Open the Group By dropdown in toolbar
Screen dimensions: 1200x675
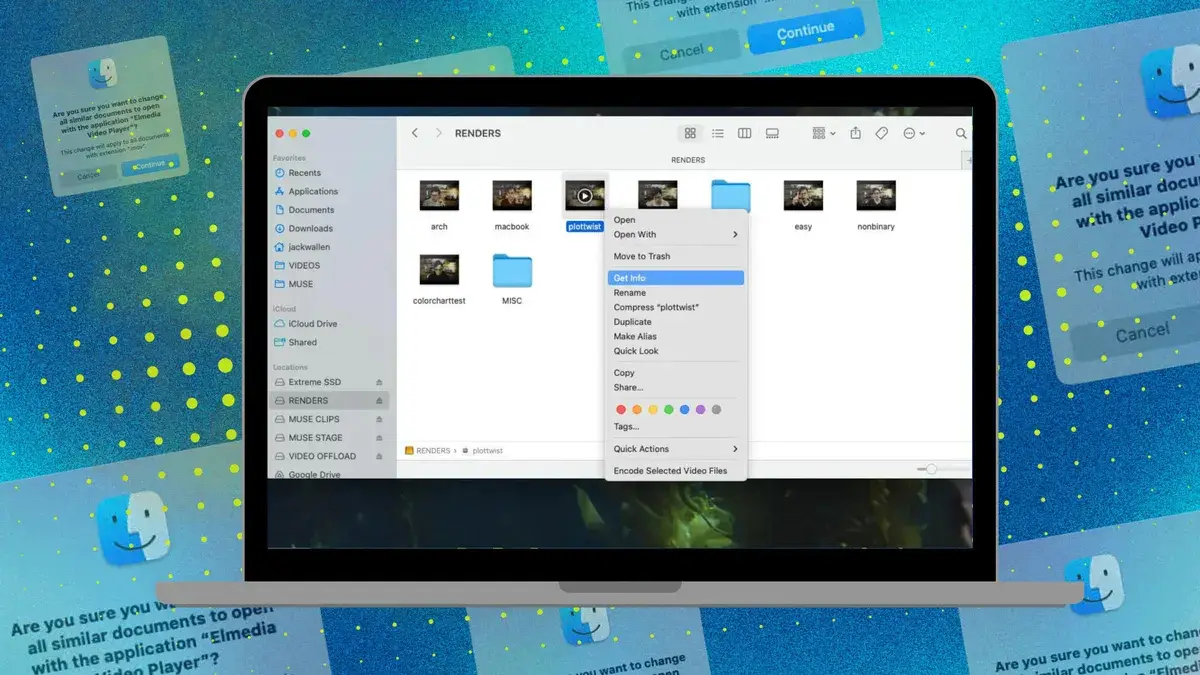point(823,133)
